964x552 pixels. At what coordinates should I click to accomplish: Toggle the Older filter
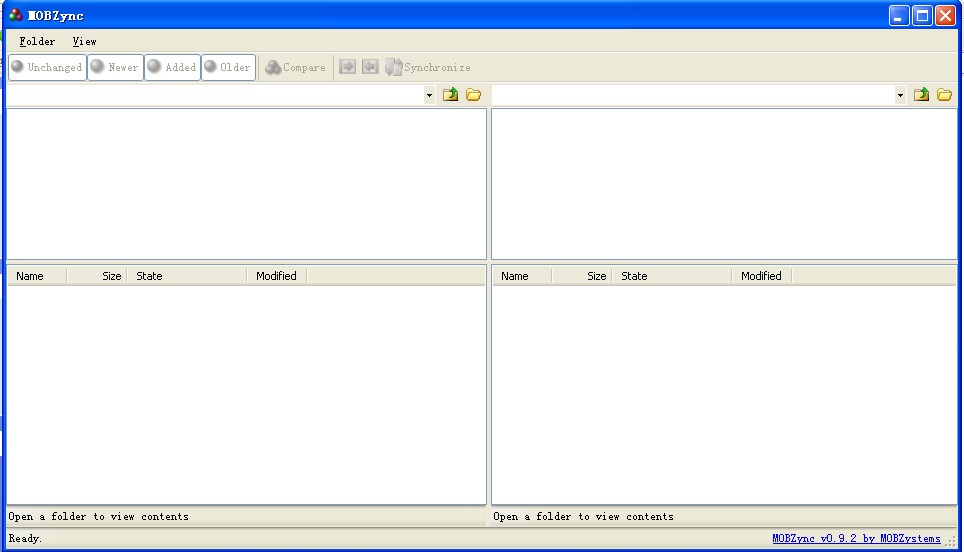[x=228, y=67]
